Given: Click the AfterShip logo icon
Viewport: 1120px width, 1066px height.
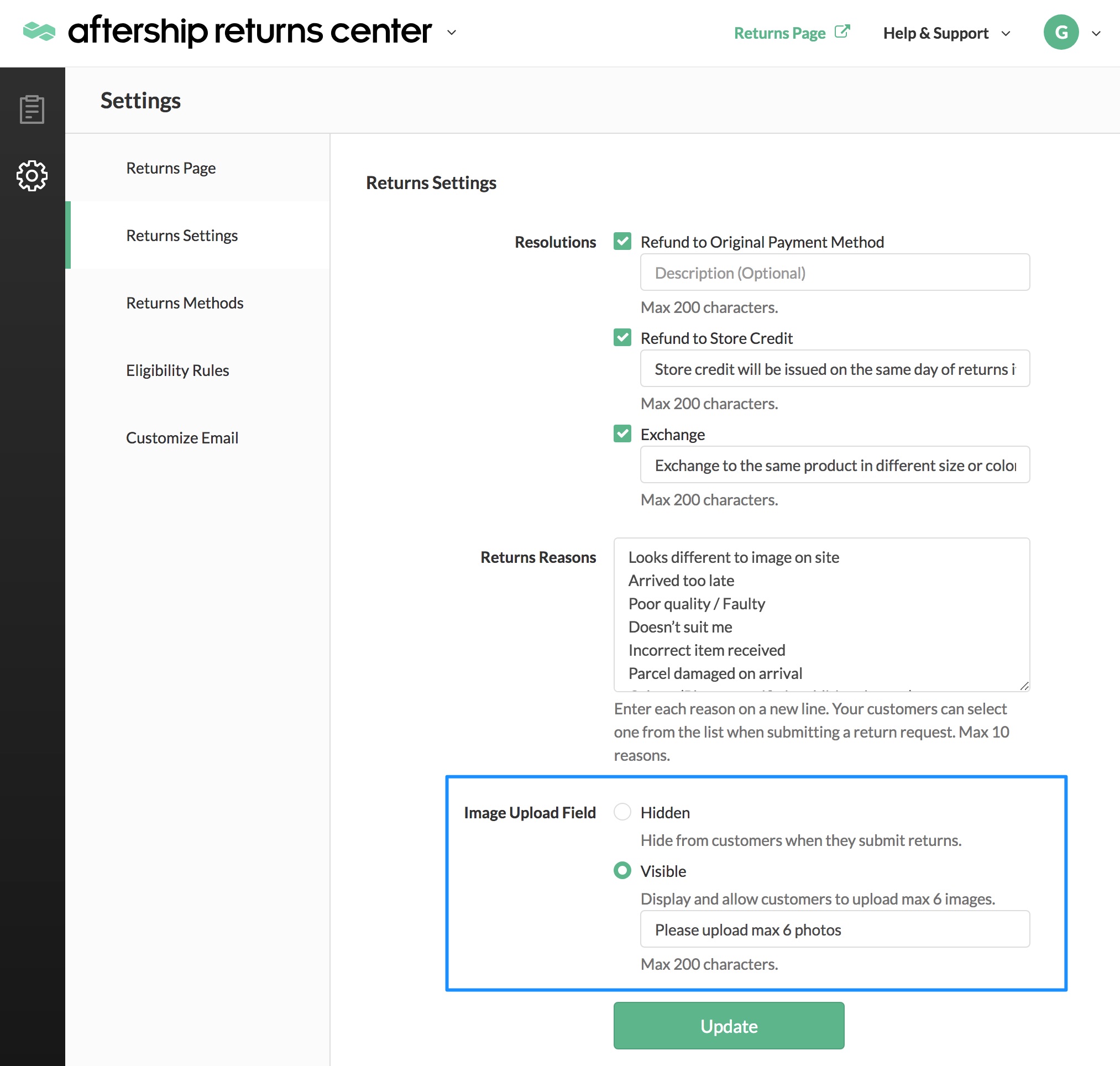Looking at the screenshot, I should pos(39,32).
